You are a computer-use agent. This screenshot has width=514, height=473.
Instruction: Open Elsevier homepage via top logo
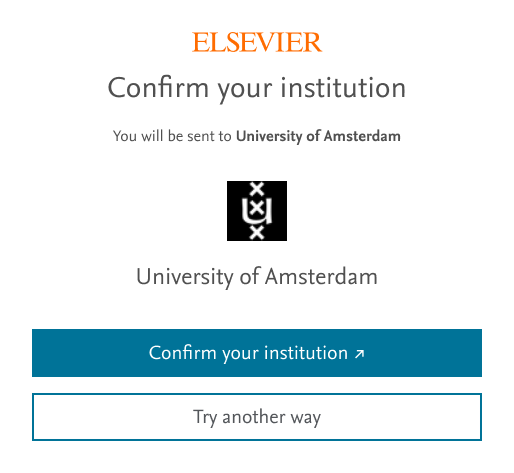click(x=257, y=42)
